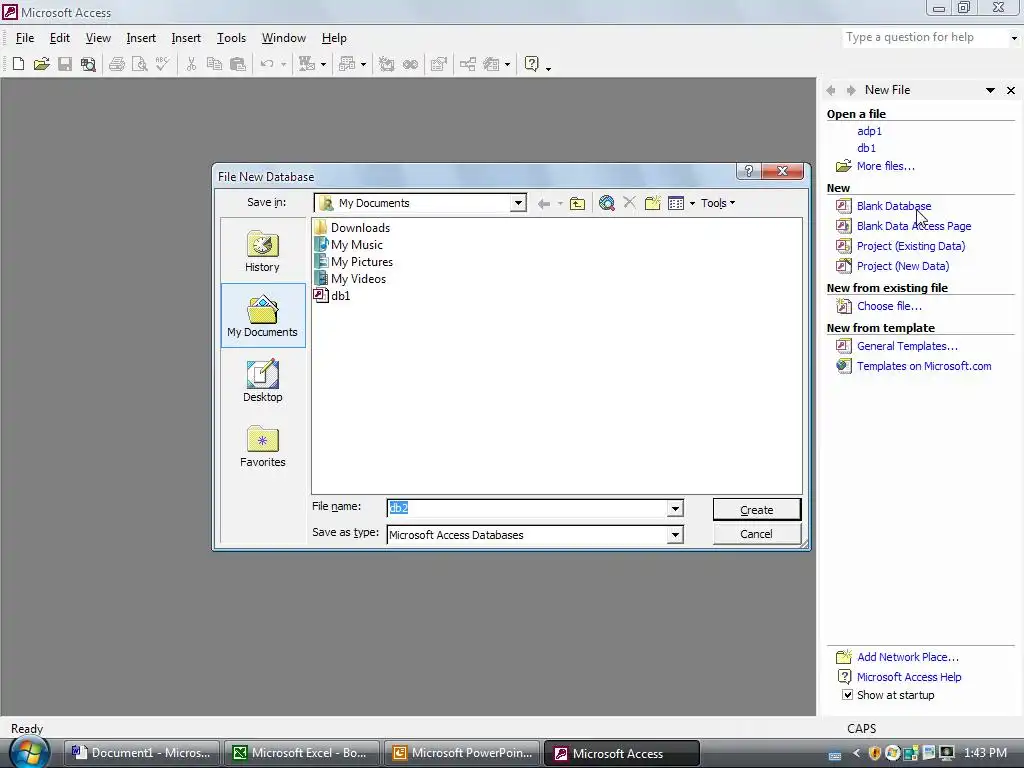
Task: Open the File menu
Action: [25, 38]
